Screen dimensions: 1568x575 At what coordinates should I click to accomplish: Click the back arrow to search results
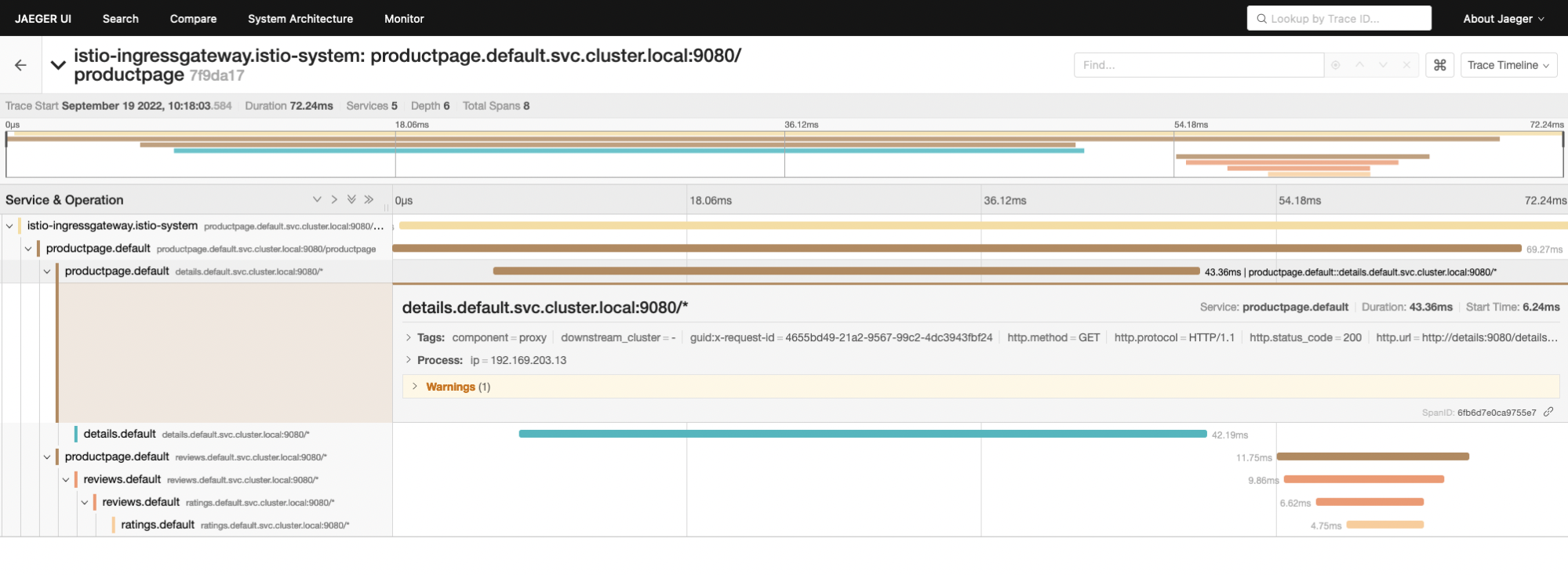pos(21,65)
